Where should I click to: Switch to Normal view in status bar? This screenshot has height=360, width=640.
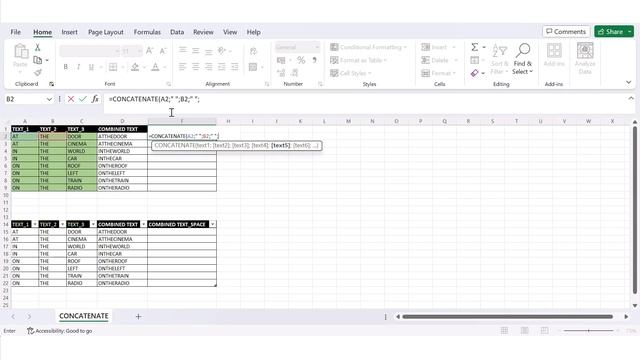click(x=504, y=331)
